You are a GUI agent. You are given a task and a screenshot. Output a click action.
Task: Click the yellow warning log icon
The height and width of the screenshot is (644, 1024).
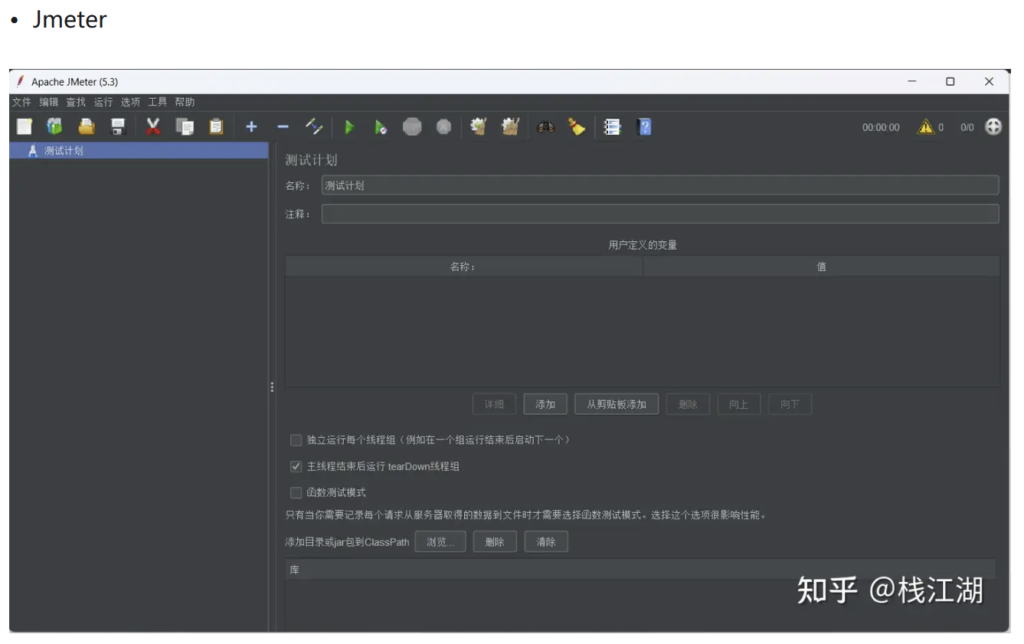926,127
